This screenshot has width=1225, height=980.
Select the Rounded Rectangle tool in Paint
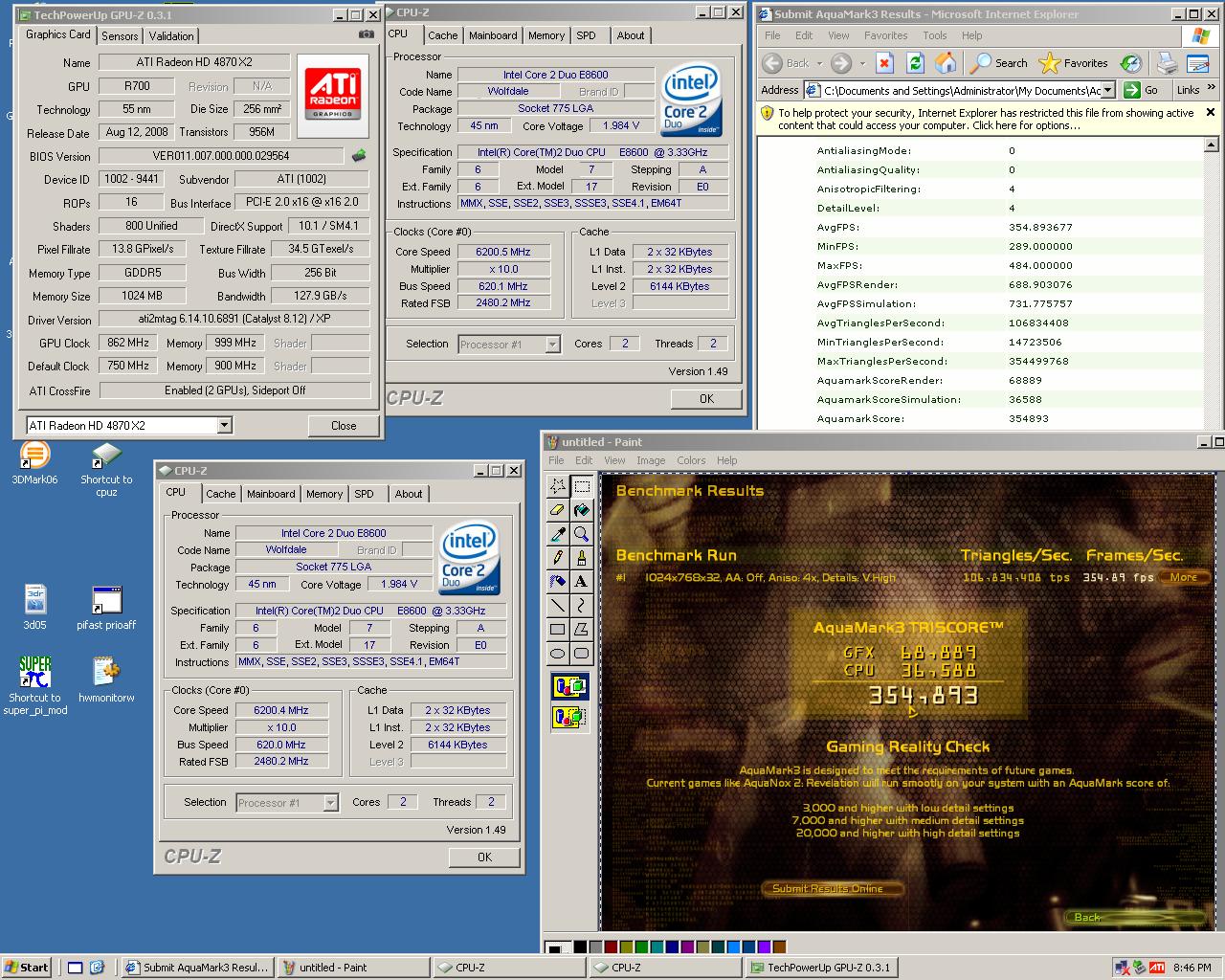(581, 653)
